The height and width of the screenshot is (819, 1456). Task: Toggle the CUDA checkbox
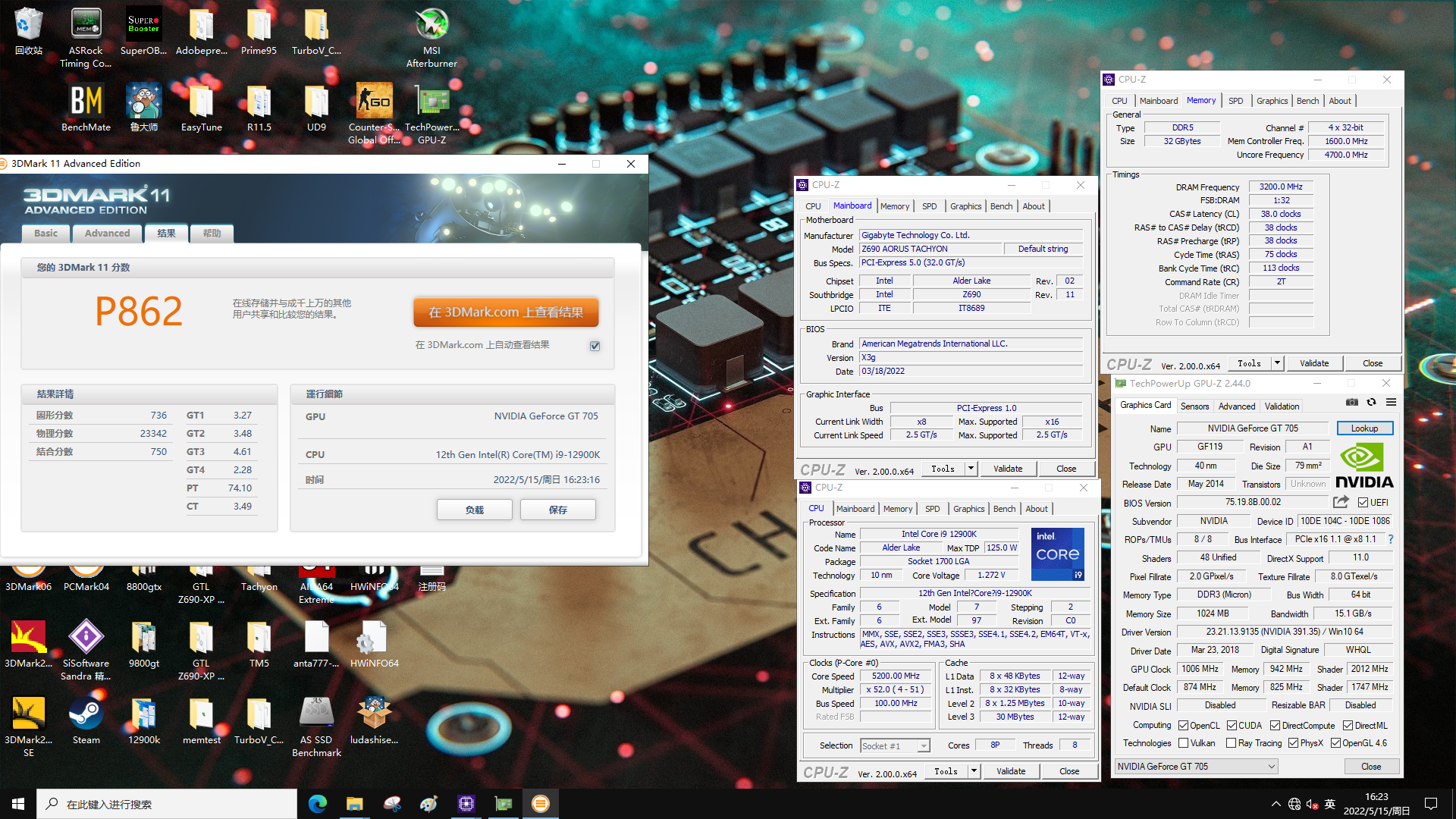(x=1232, y=726)
